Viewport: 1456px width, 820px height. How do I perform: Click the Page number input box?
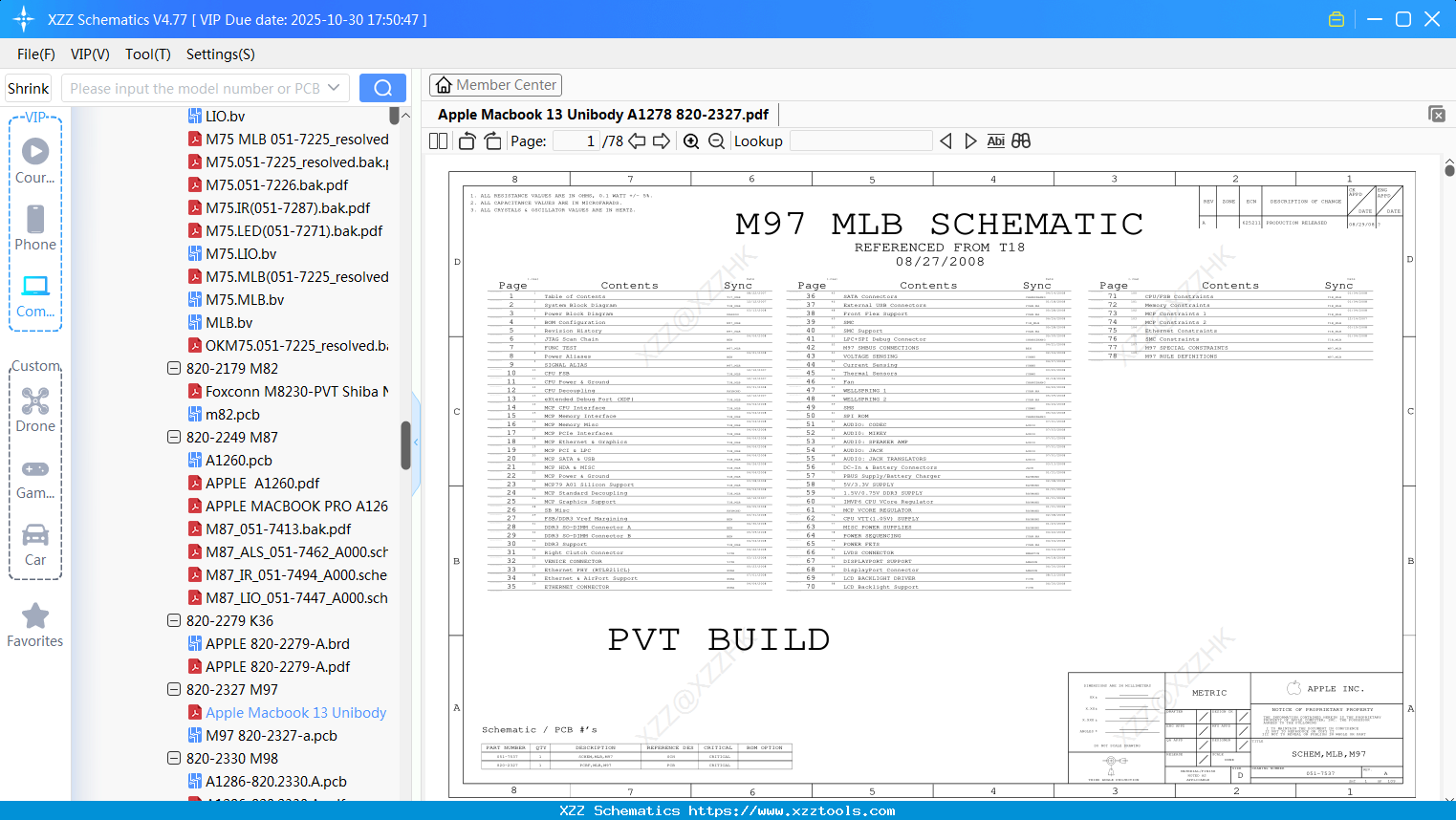pos(575,141)
